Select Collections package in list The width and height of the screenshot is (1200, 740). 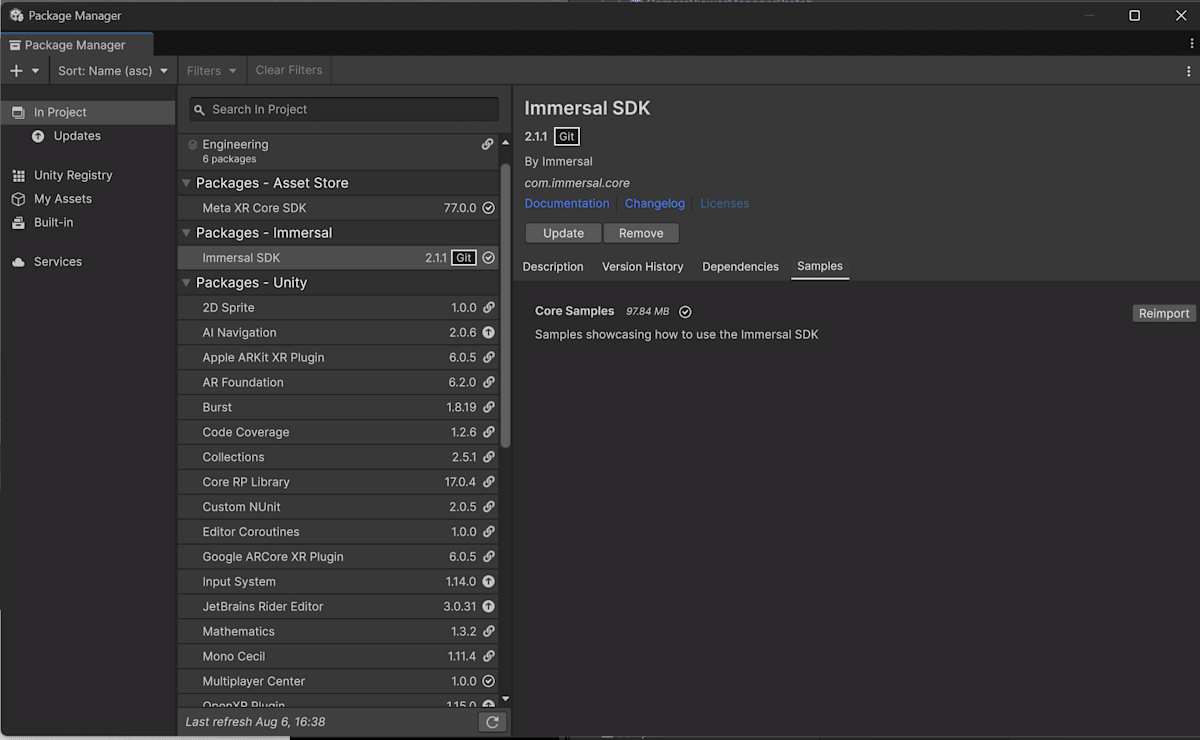pyautogui.click(x=338, y=457)
